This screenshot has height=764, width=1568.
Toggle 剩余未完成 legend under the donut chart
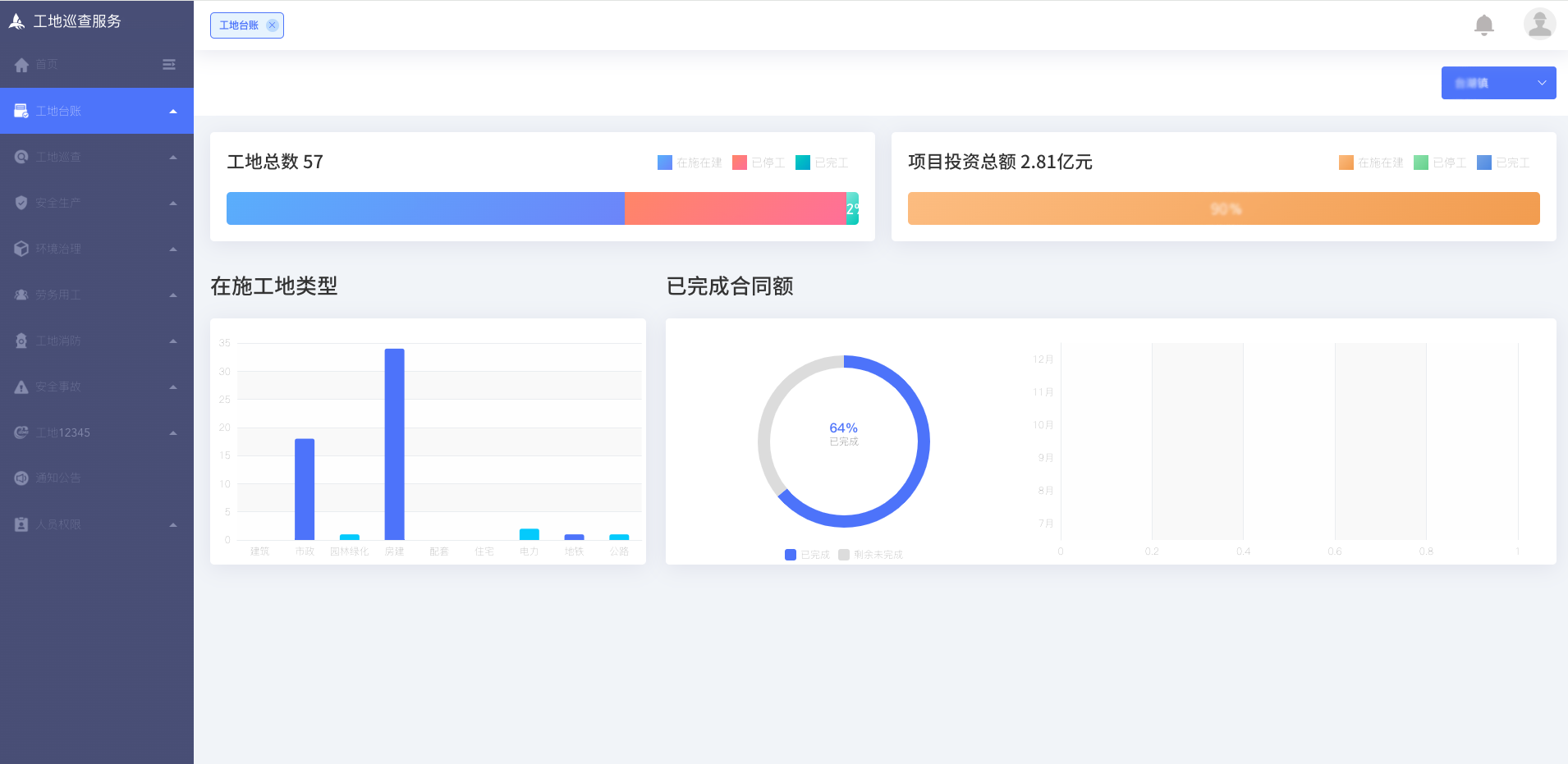point(870,555)
